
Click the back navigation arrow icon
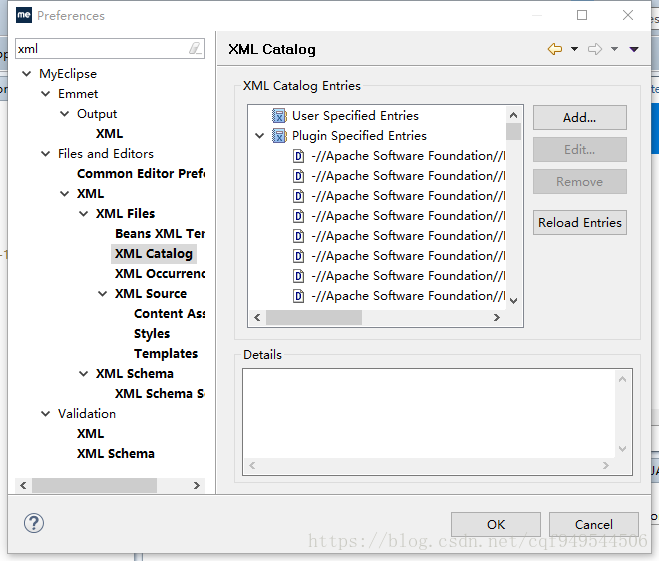tap(555, 49)
